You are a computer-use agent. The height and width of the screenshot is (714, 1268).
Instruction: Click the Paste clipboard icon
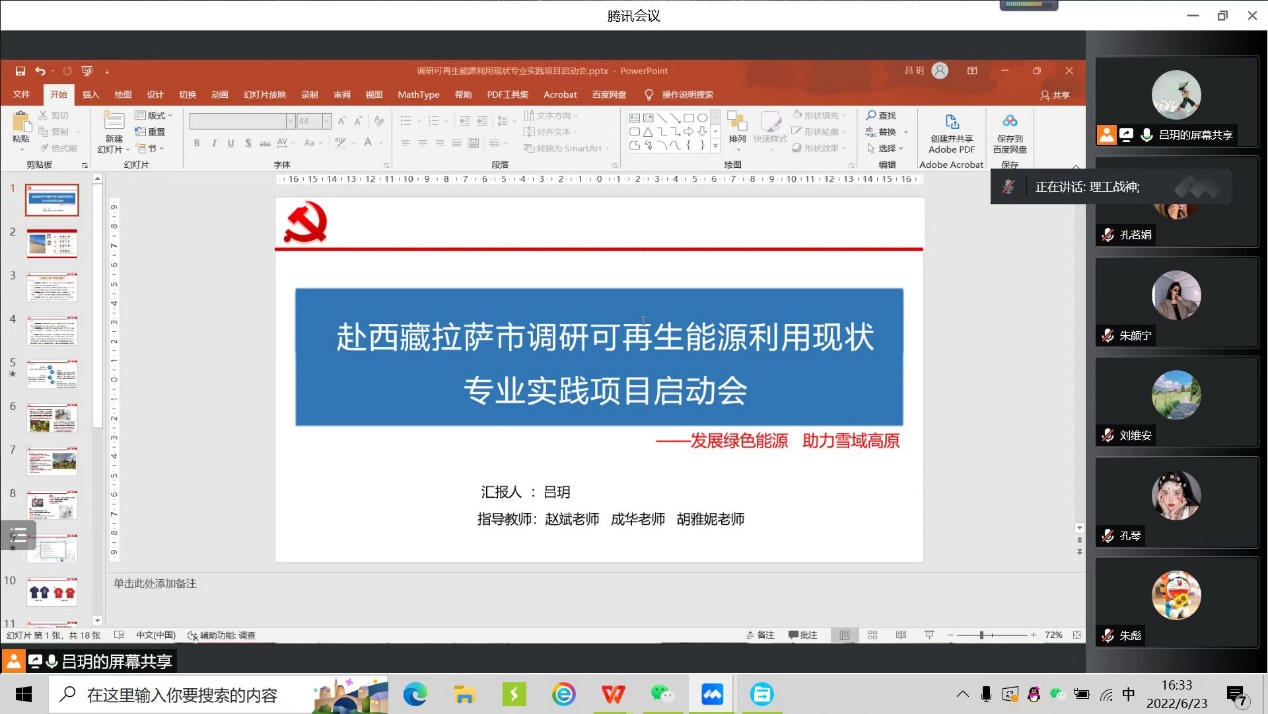click(x=20, y=124)
